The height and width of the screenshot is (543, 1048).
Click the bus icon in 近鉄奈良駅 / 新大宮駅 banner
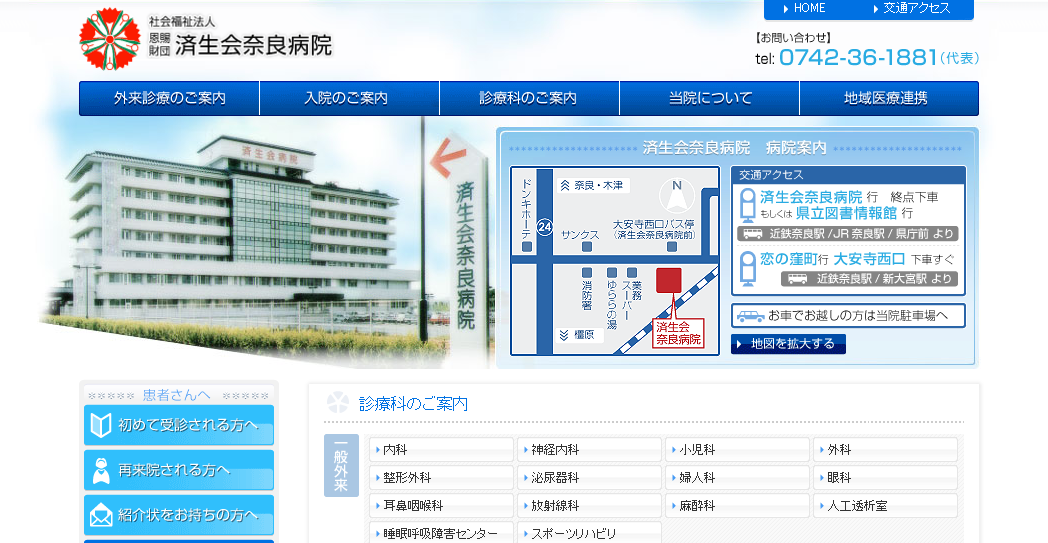[x=797, y=279]
